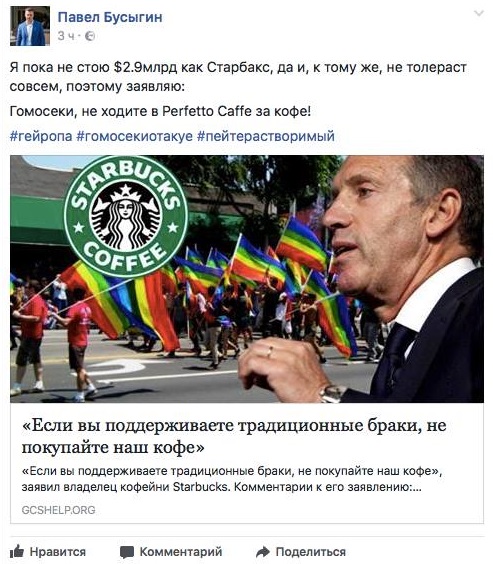This screenshot has width=493, height=564.
Task: Click the share arrow icon
Action: tap(263, 552)
